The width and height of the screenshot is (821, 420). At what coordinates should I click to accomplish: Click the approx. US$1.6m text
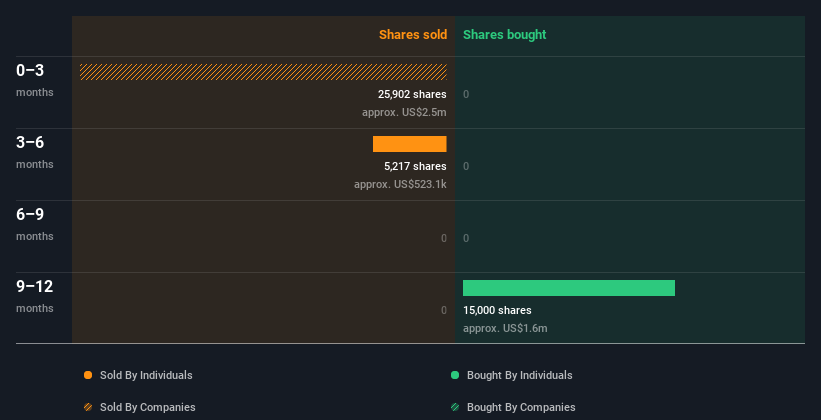tap(505, 328)
